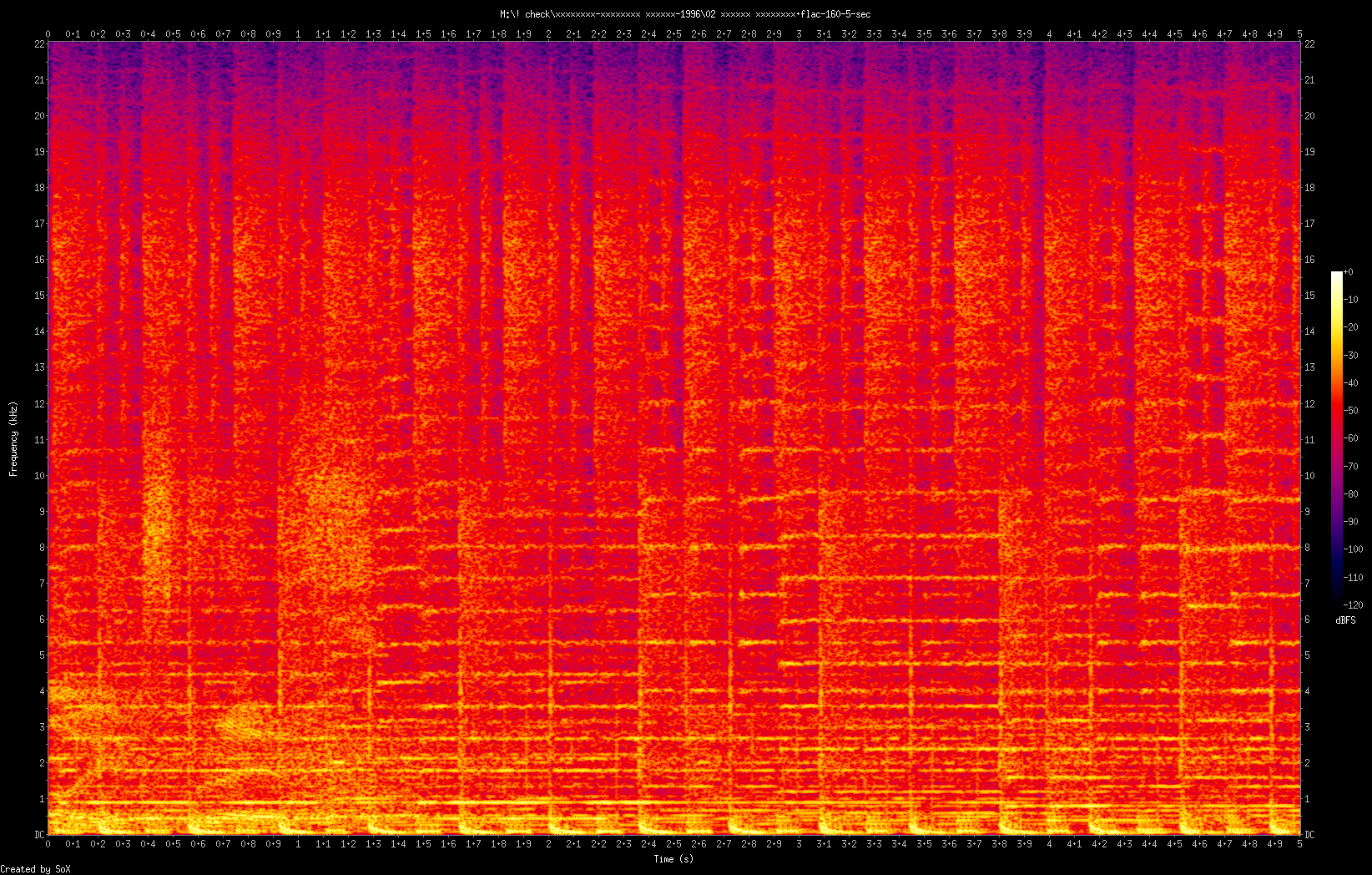Click the "-40" value on the dBFS legend
This screenshot has width=1372, height=875.
point(1351,383)
